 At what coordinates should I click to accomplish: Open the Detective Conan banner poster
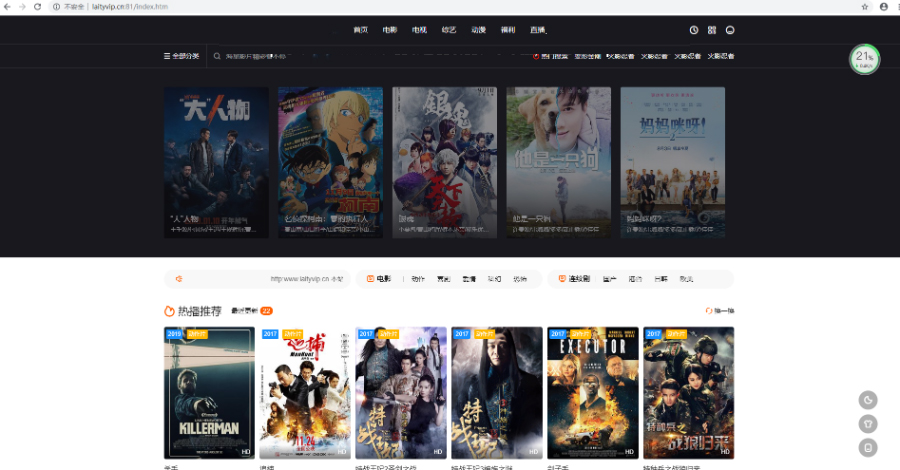[x=330, y=162]
